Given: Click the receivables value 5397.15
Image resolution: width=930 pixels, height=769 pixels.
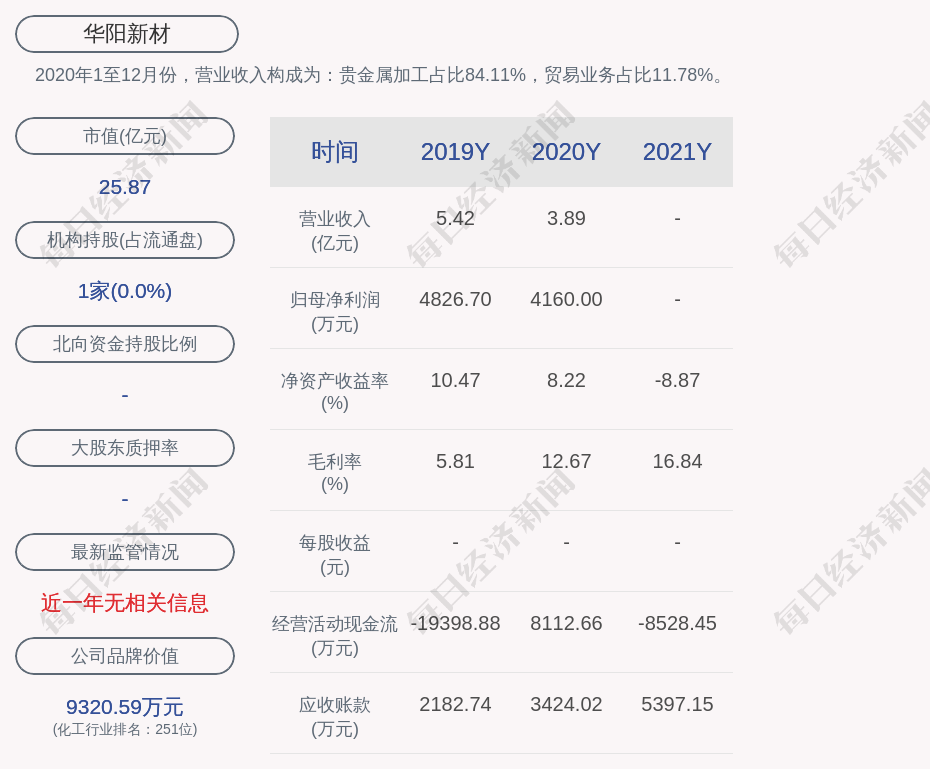Looking at the screenshot, I should coord(677,704).
